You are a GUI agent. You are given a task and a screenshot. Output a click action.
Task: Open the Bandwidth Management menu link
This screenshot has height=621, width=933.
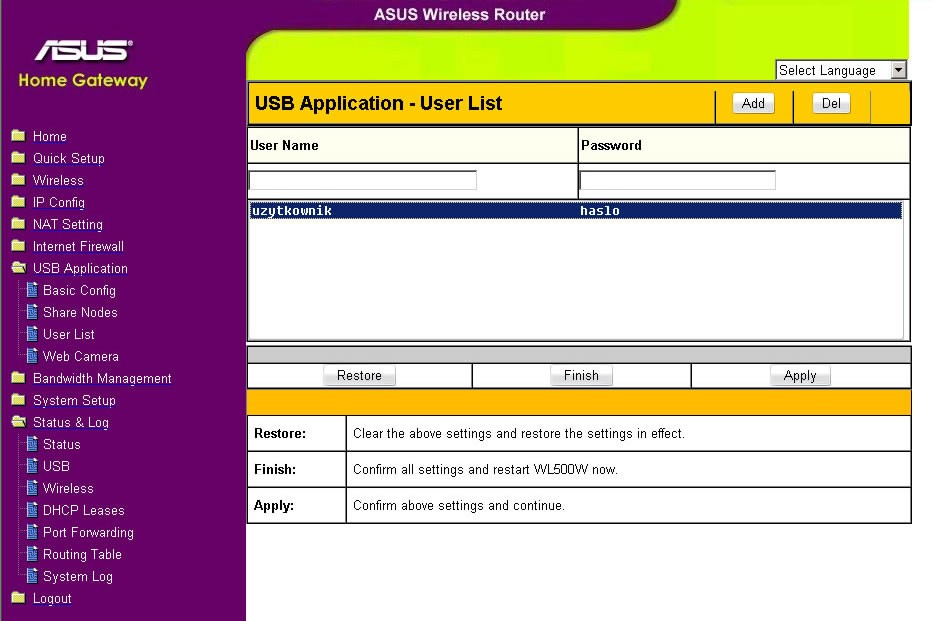[102, 378]
